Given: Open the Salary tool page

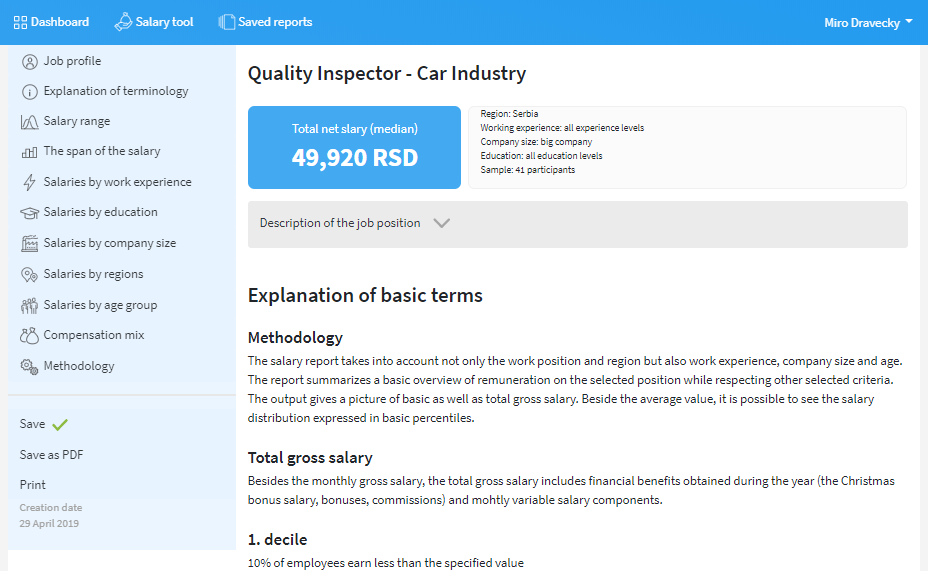Looking at the screenshot, I should click(x=154, y=22).
